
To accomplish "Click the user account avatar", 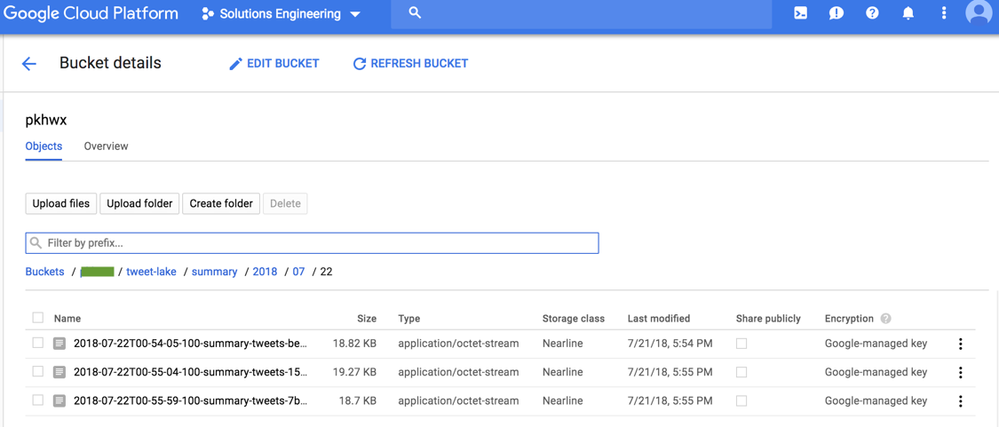I will tap(978, 13).
